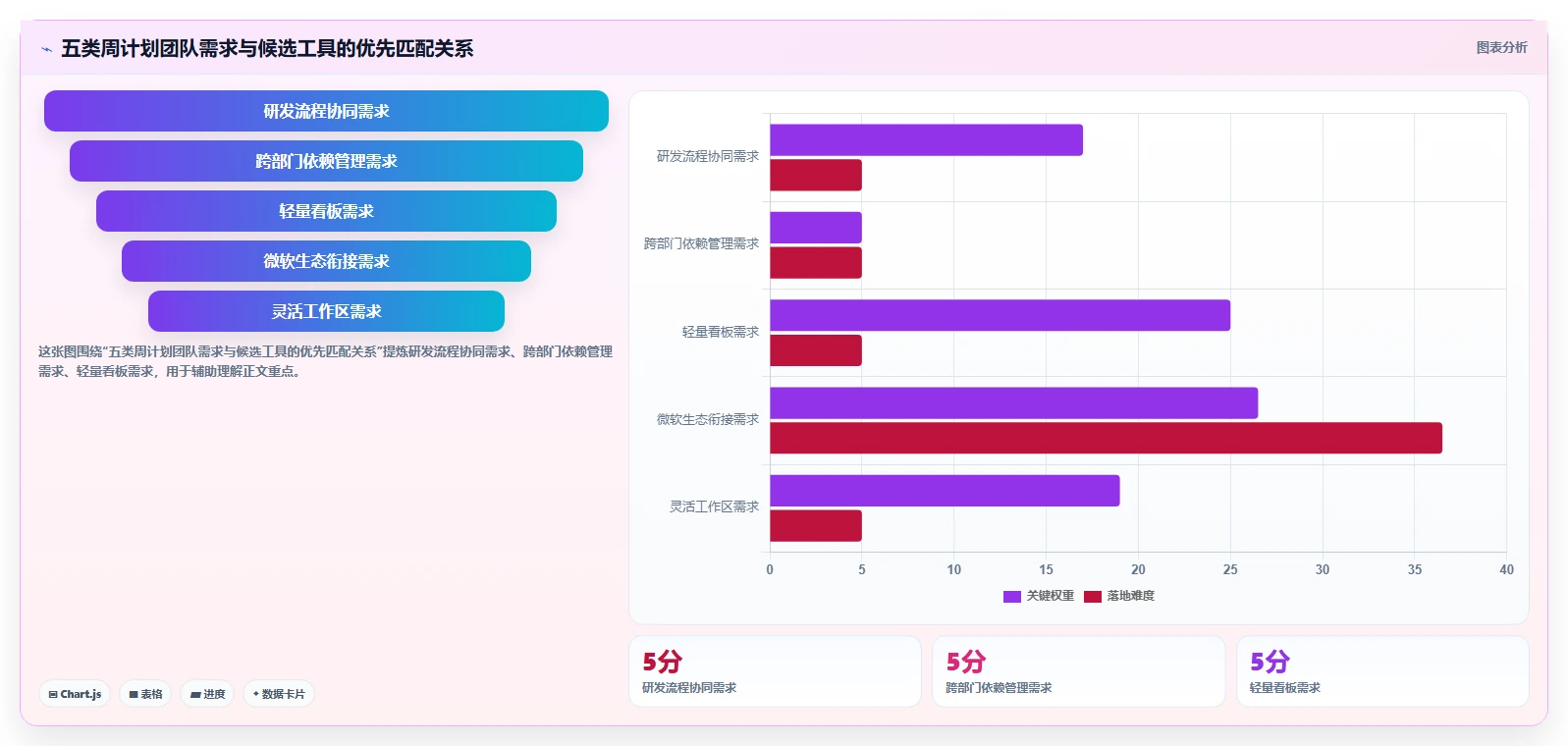Click the 研发流程协同需求 axis label
1568x746 pixels.
click(x=708, y=156)
